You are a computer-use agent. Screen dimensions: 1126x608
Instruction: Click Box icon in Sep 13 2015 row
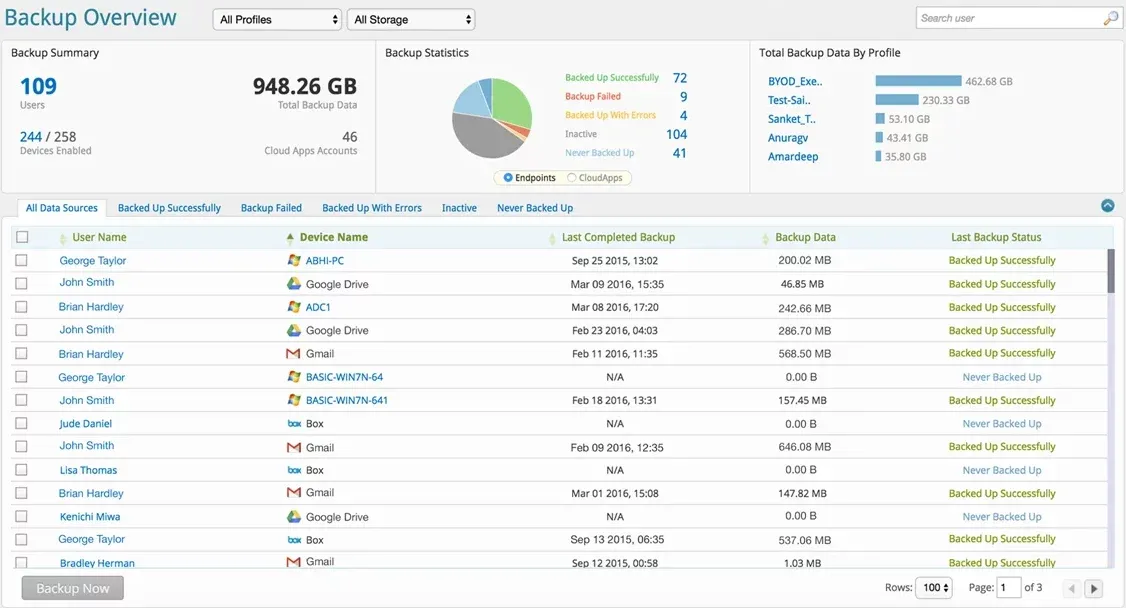[294, 540]
